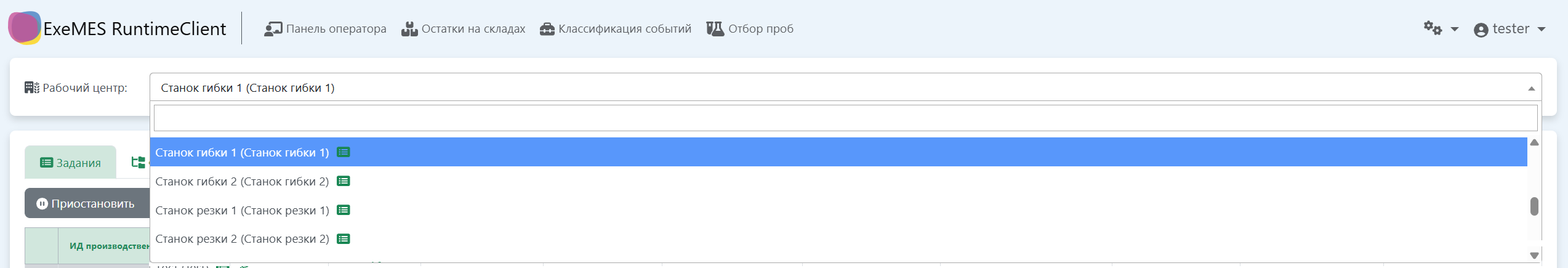Click the green list icon beside Станок резки 2
Viewport: 1568px width, 268px height.
pos(344,239)
